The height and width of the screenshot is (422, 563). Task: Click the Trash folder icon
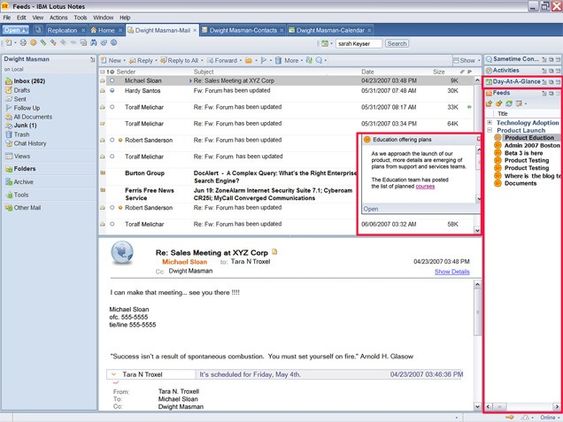pos(9,135)
